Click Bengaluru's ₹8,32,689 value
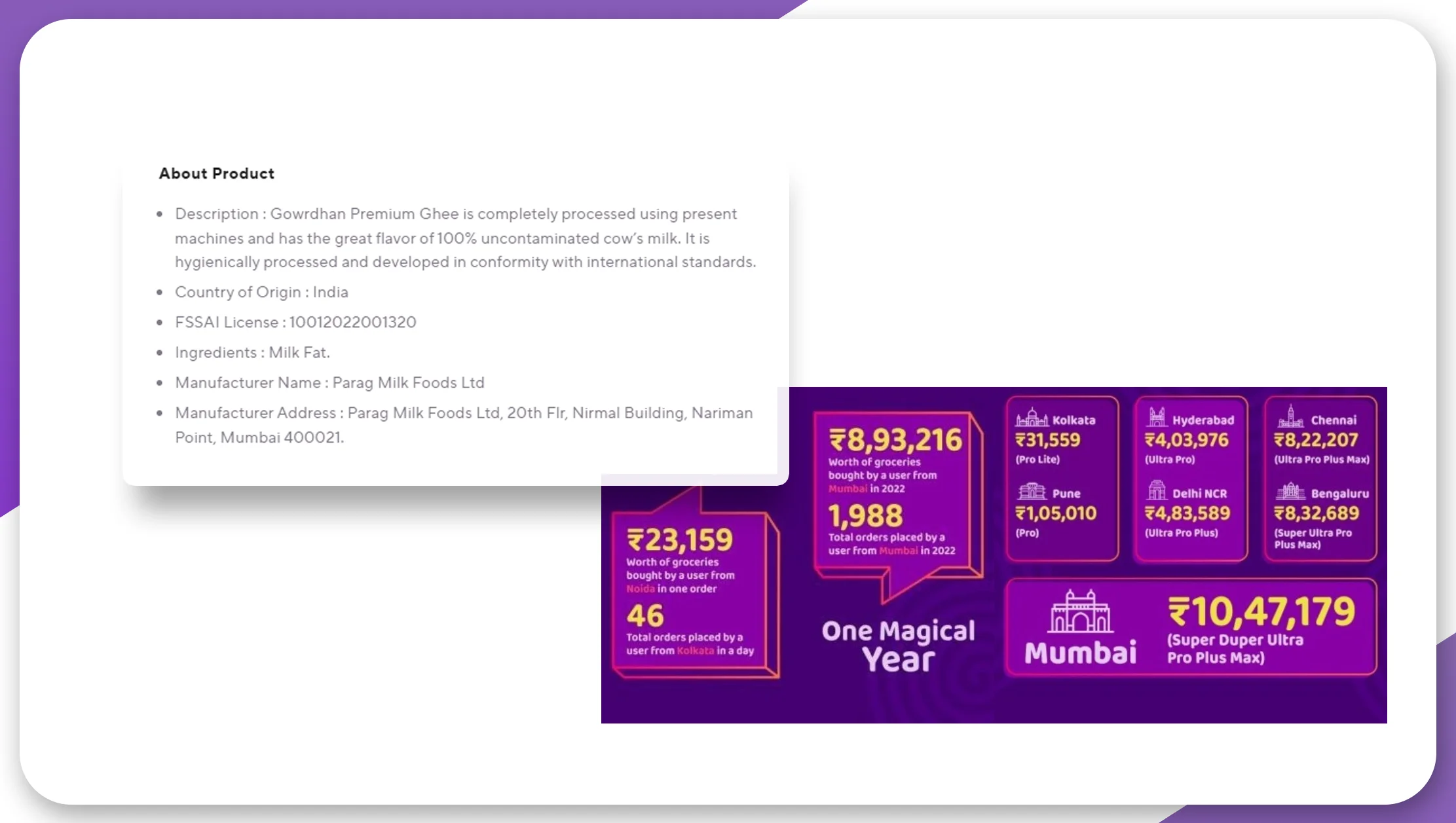This screenshot has width=1456, height=823. [1316, 513]
